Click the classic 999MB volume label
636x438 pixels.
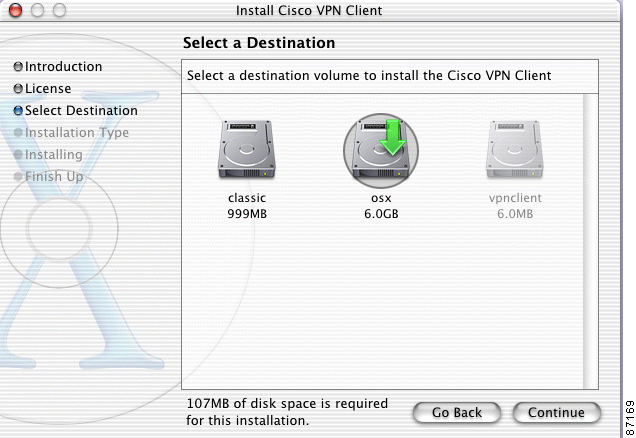tap(247, 205)
